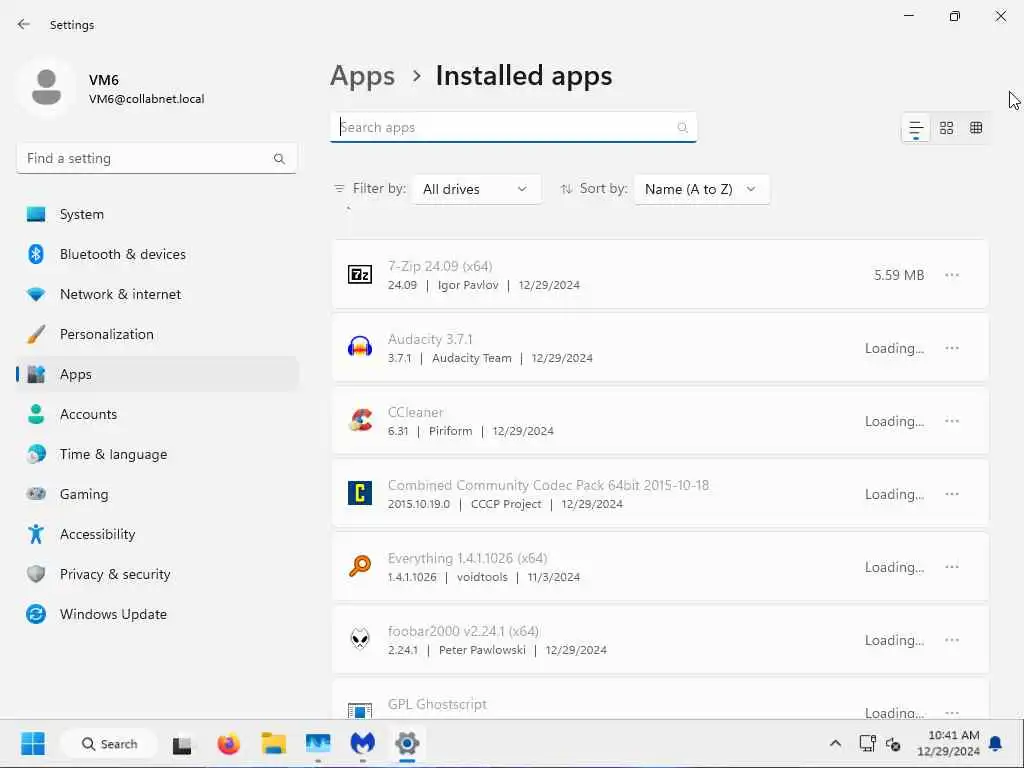The image size is (1024, 768).
Task: Click the monitor app icon on taskbar
Action: point(318,743)
